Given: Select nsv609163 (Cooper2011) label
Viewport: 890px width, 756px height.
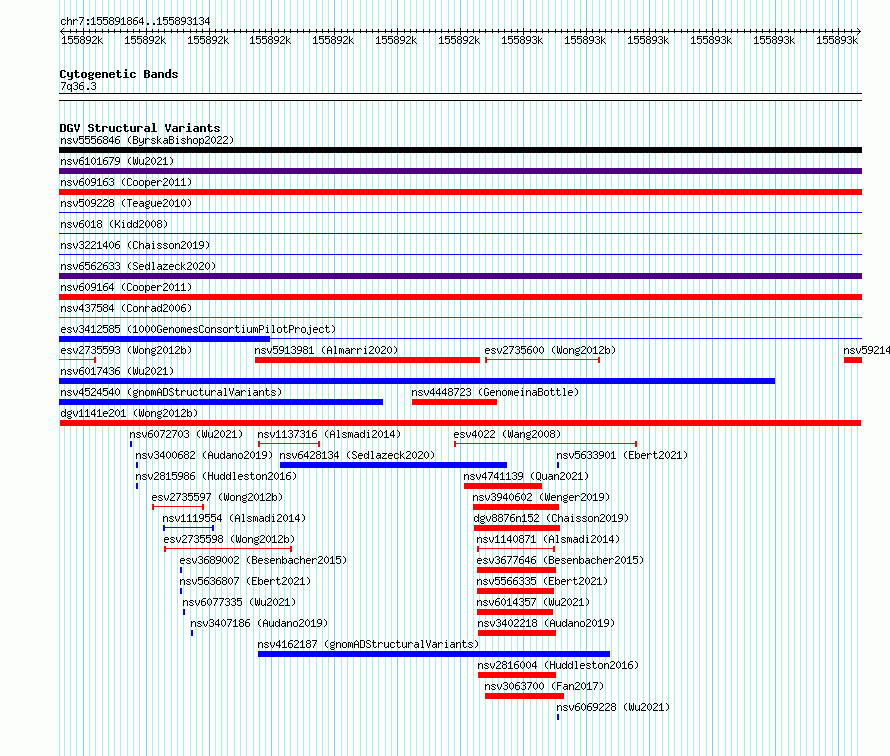Looking at the screenshot, I should click(126, 182).
